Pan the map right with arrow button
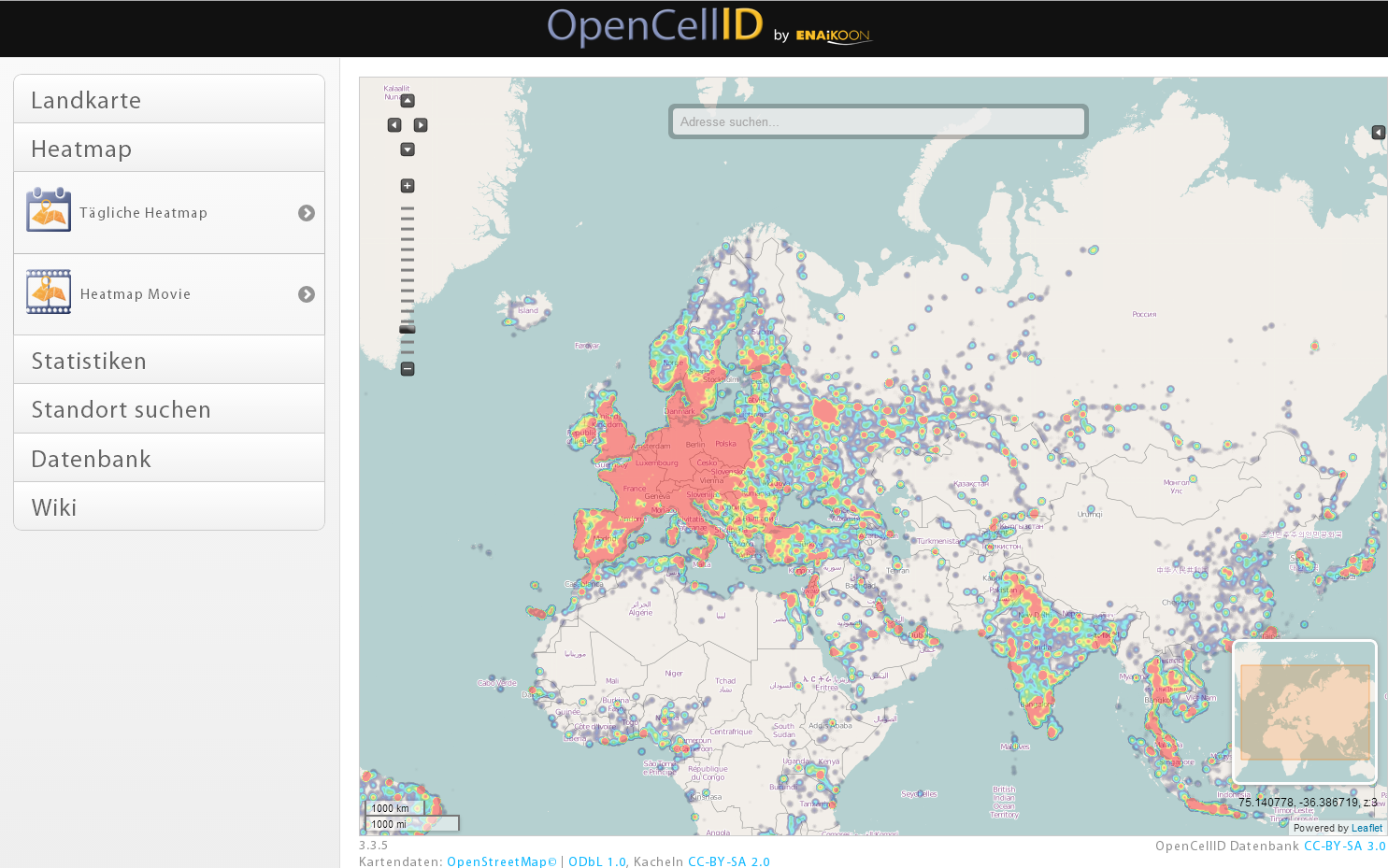Viewport: 1388px width, 868px height. click(421, 125)
